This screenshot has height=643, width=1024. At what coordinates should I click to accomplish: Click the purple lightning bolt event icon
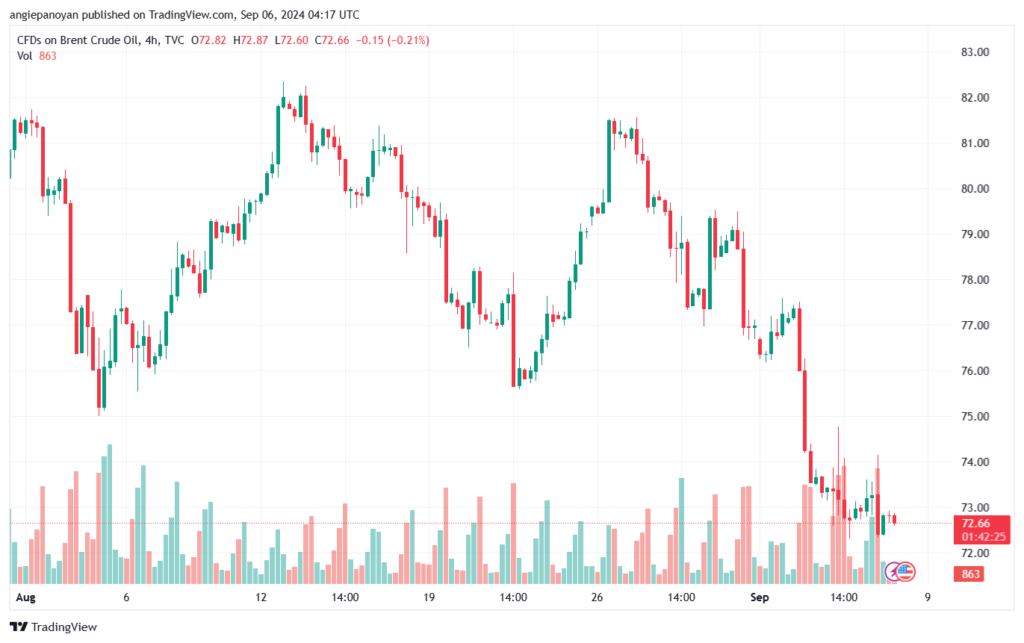pyautogui.click(x=892, y=571)
